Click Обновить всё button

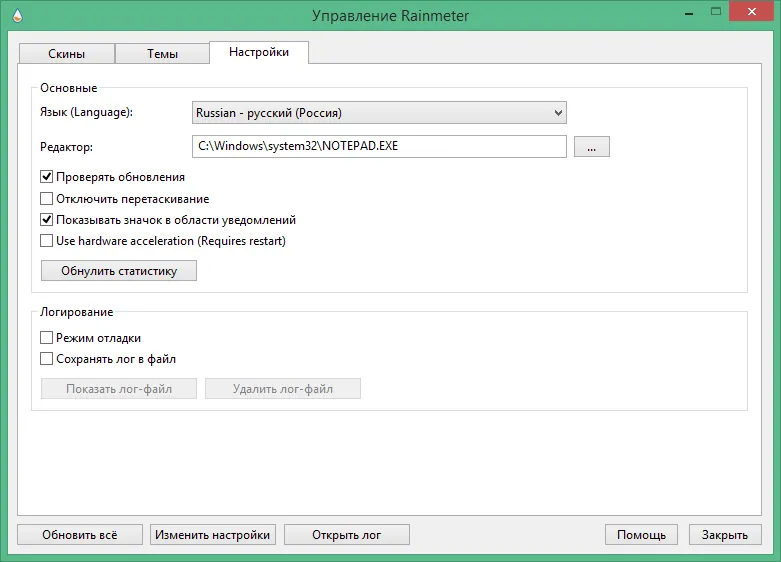(x=80, y=535)
